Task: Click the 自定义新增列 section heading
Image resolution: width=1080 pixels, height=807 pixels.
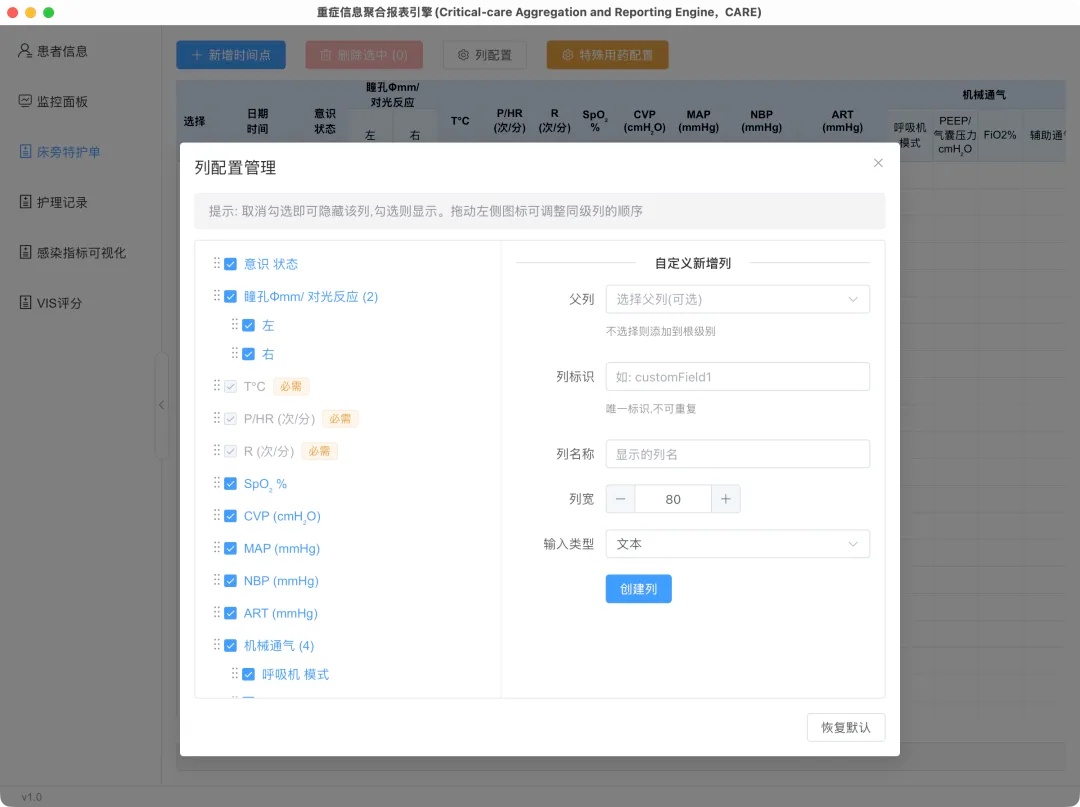Action: [693, 263]
